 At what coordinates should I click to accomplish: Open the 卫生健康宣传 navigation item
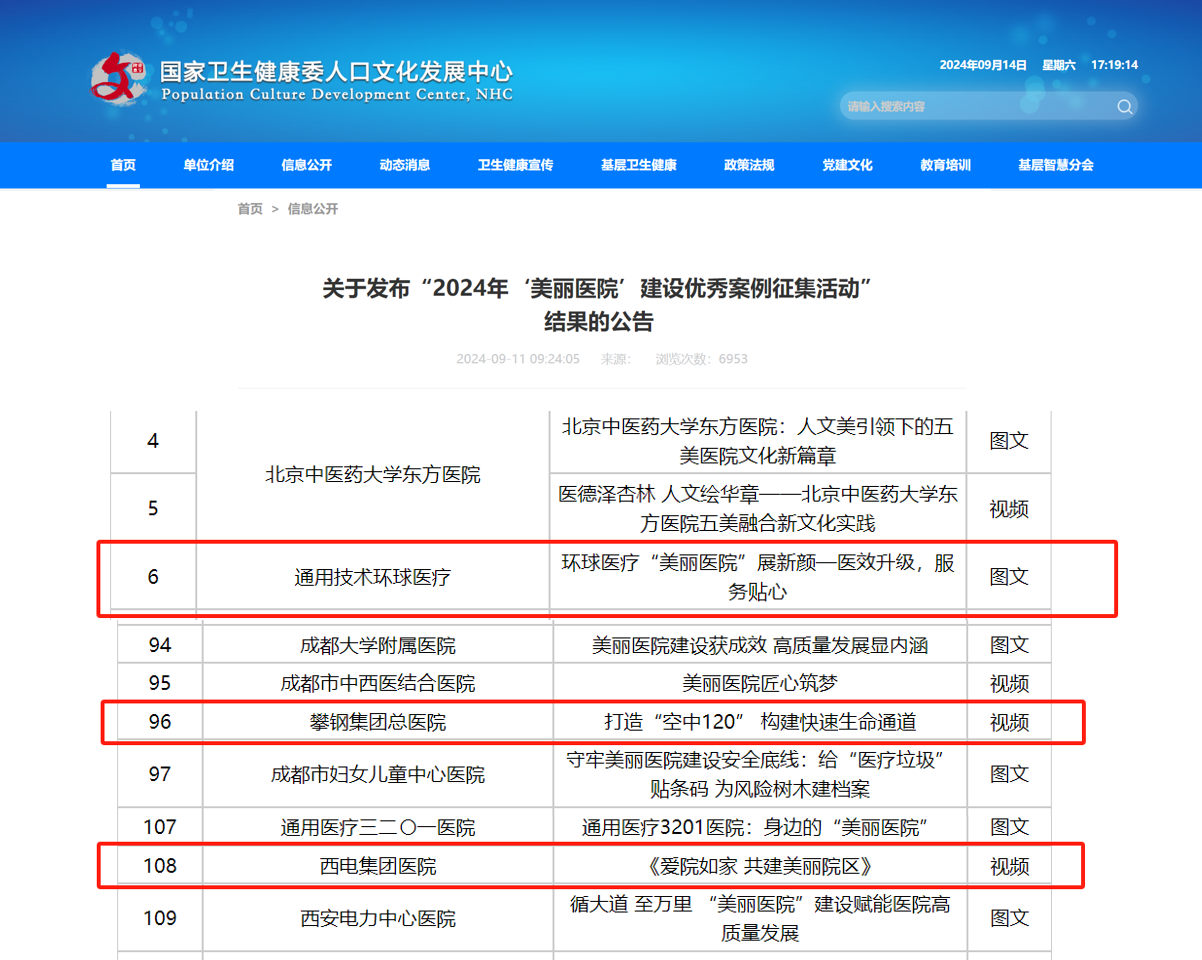tap(515, 165)
